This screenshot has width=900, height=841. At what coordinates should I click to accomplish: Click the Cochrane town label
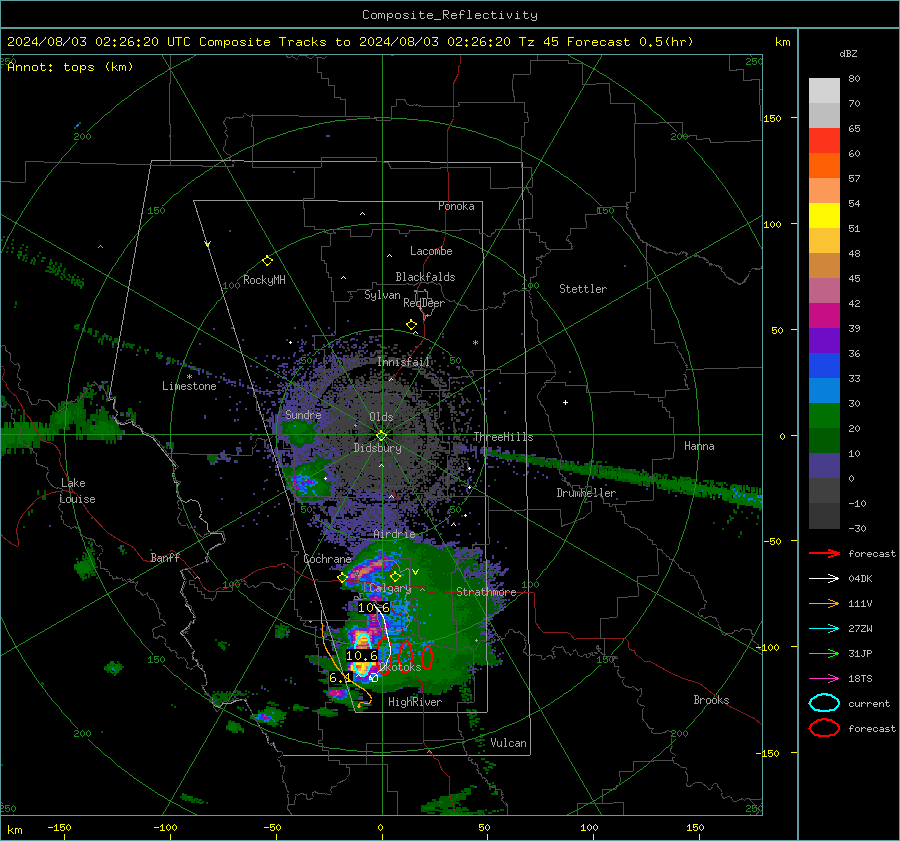(327, 559)
